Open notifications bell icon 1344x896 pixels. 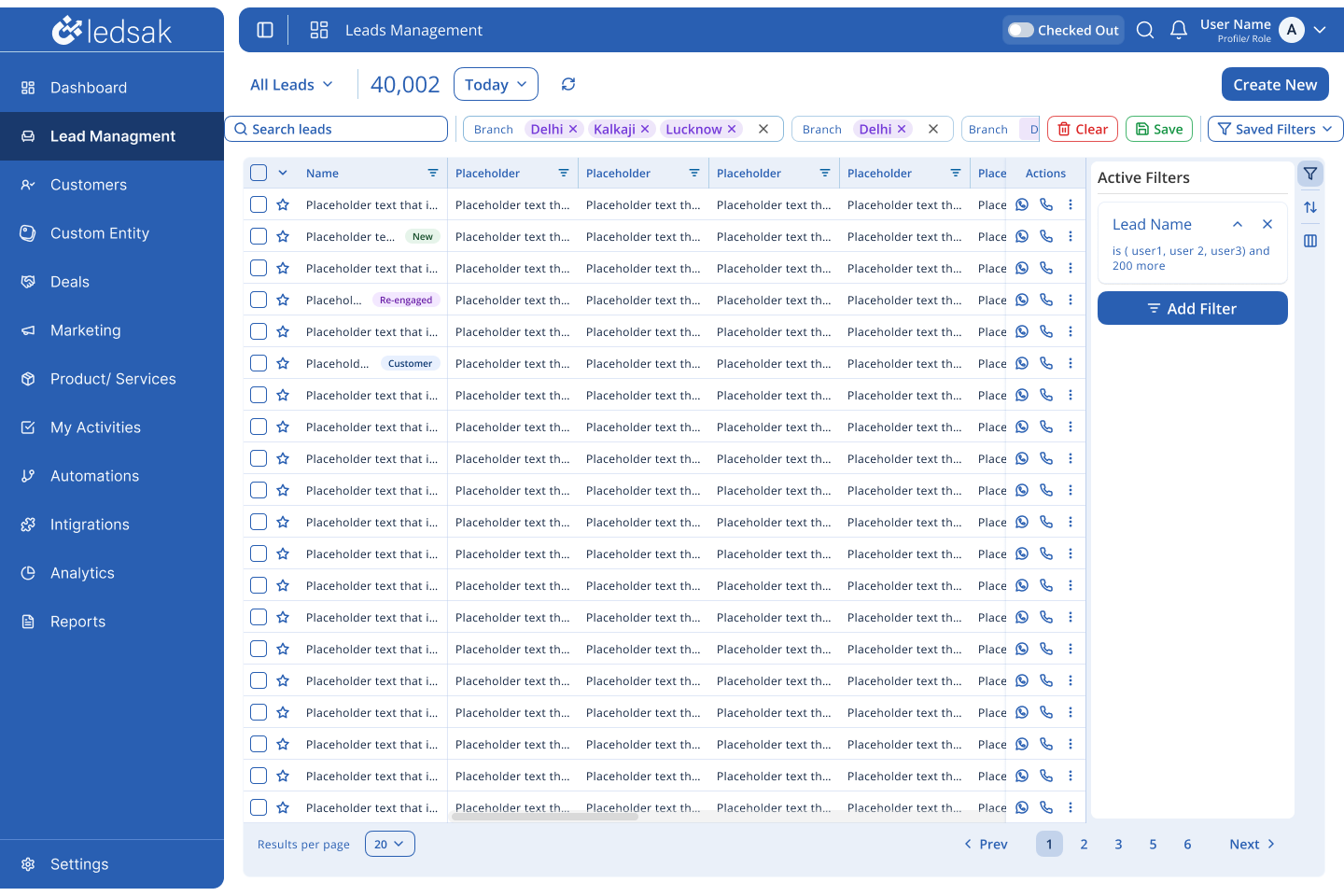coord(1179,30)
